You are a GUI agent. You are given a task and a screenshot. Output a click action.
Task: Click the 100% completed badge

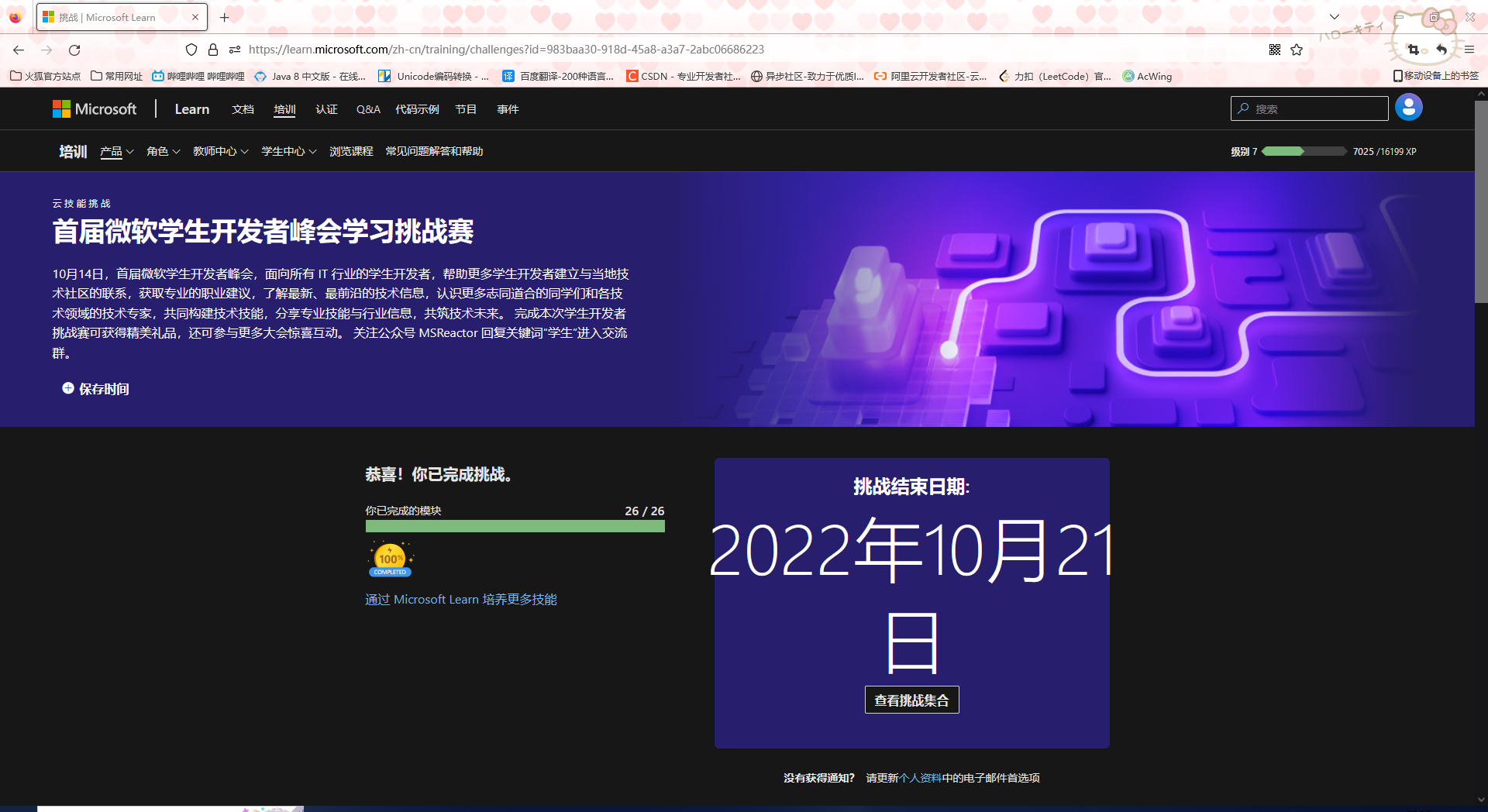coord(390,559)
